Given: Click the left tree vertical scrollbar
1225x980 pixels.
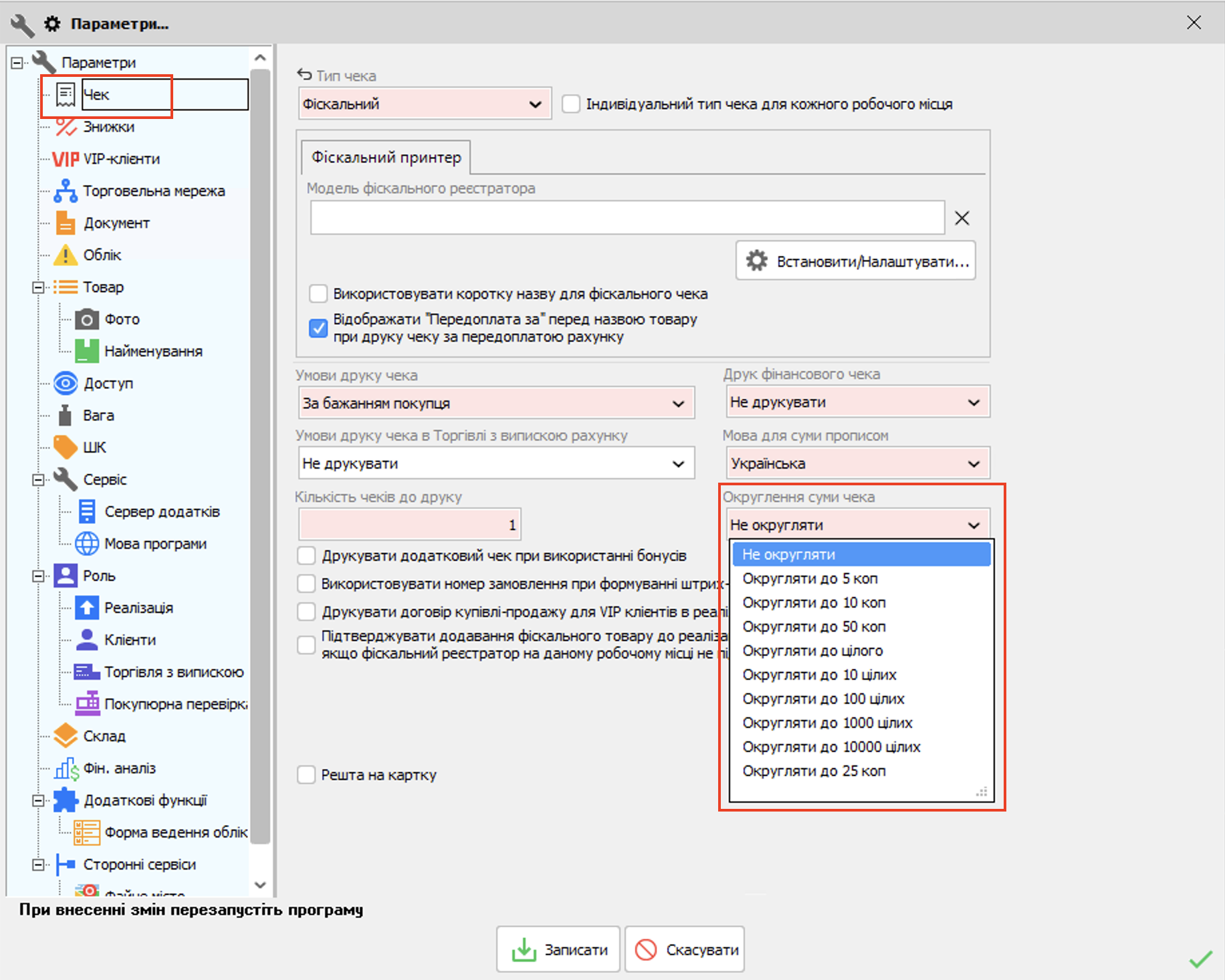Looking at the screenshot, I should [261, 455].
